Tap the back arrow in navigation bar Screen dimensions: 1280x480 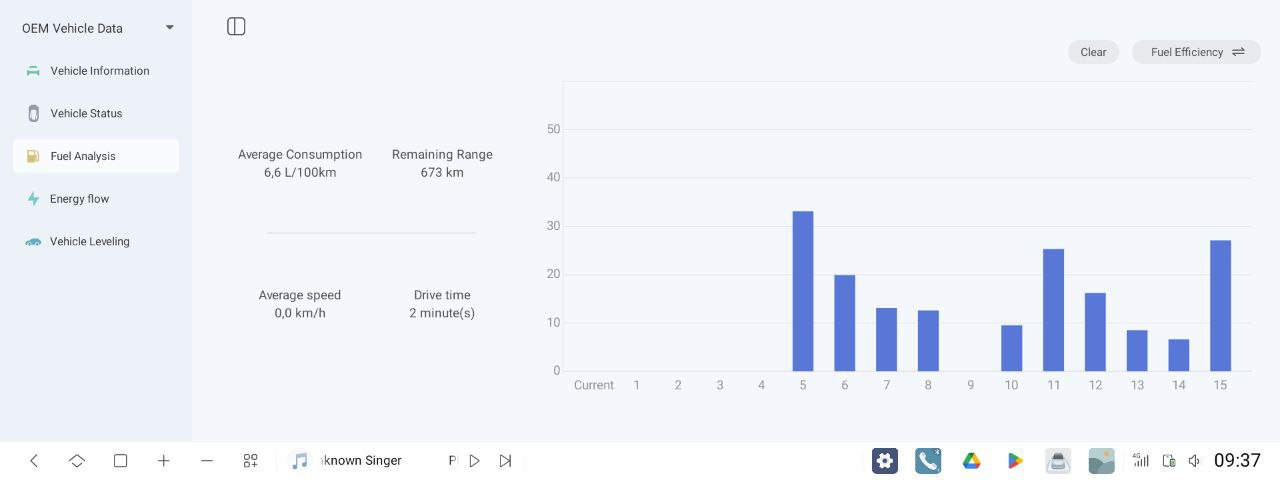[34, 461]
